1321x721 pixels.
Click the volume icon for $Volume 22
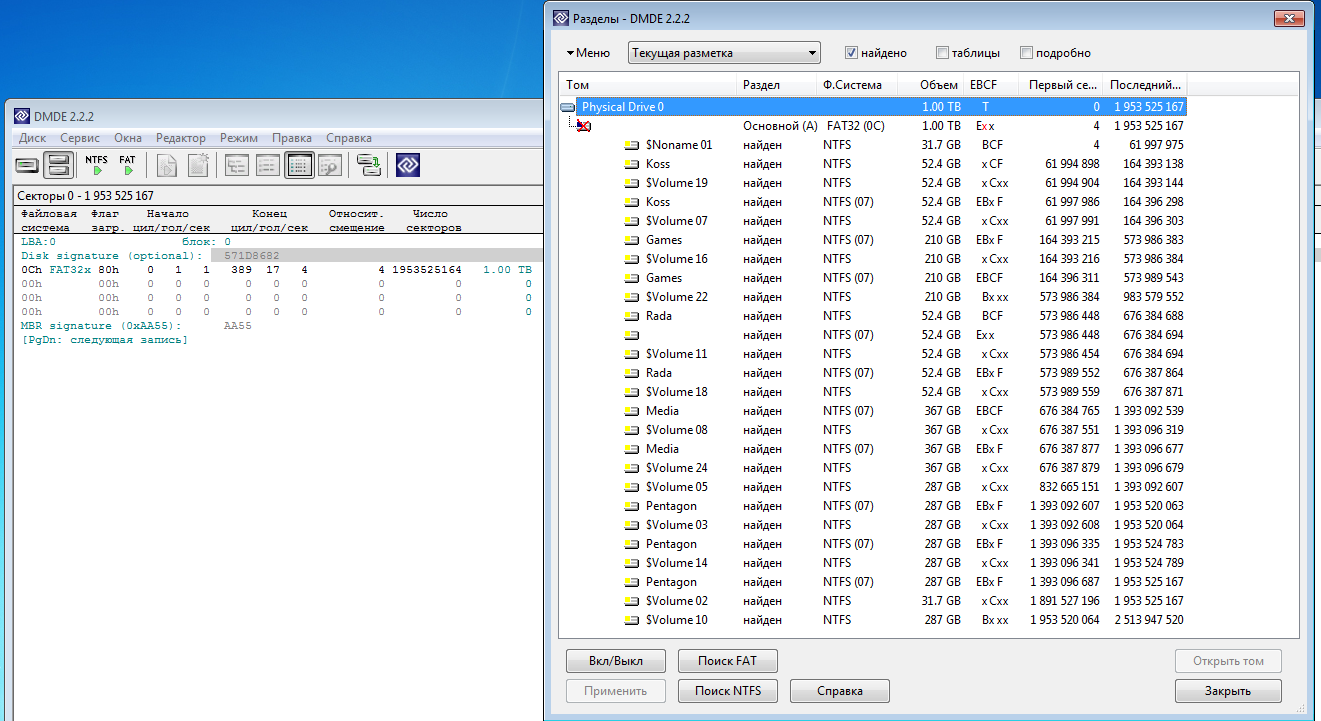coord(631,297)
